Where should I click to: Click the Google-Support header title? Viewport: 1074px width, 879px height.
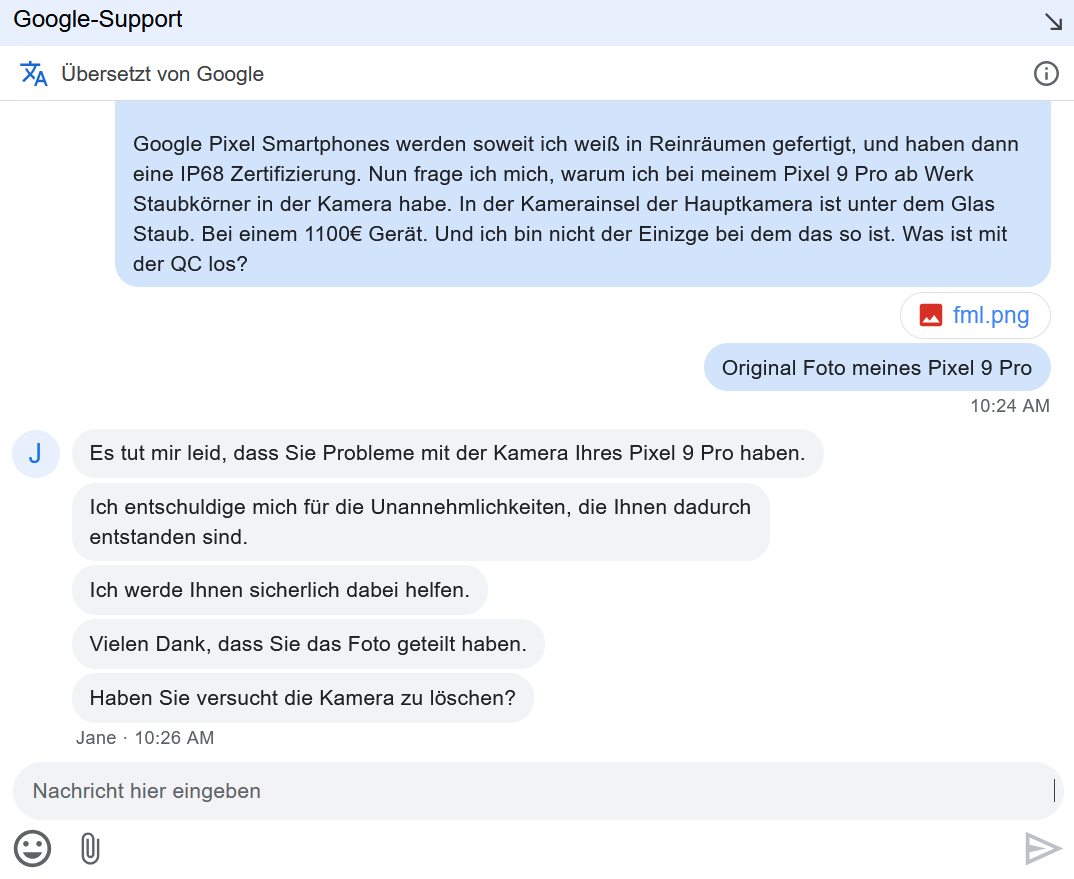pyautogui.click(x=98, y=20)
